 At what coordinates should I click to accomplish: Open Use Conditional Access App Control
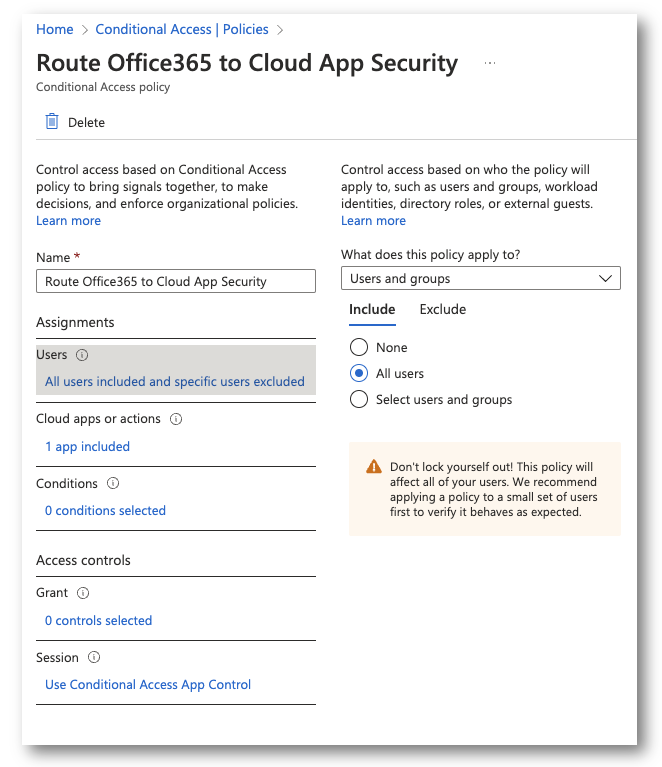[148, 685]
